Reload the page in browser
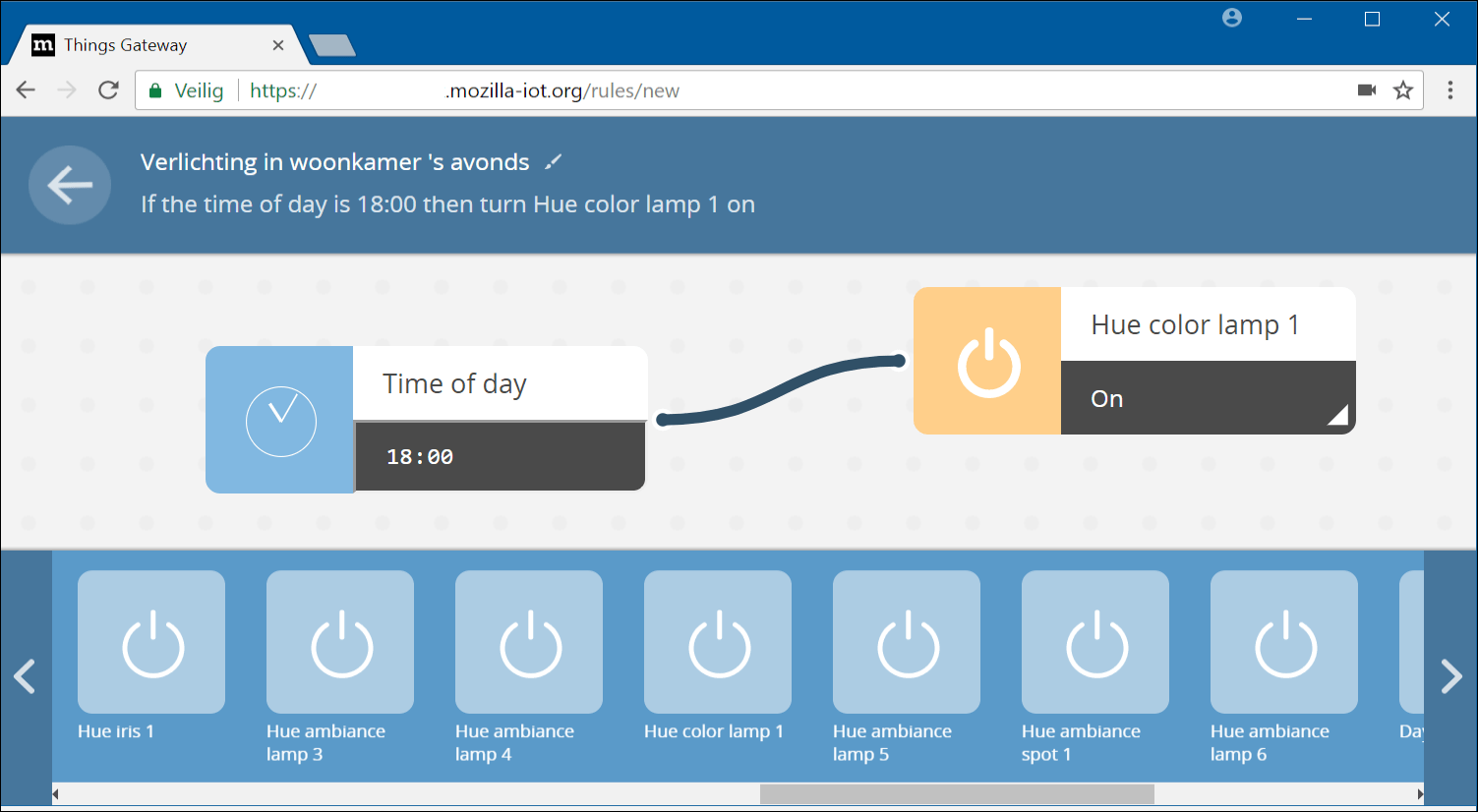Image resolution: width=1478 pixels, height=812 pixels. click(108, 90)
